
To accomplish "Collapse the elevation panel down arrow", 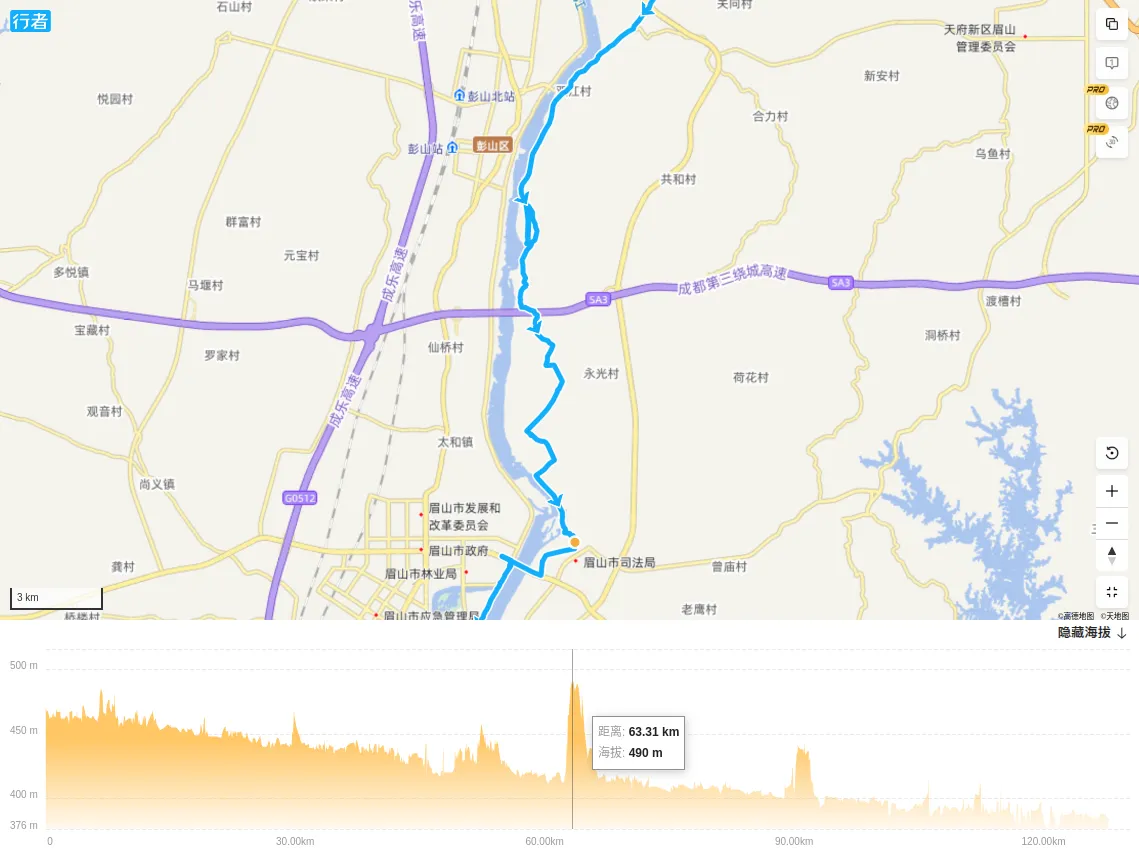I will click(x=1122, y=633).
